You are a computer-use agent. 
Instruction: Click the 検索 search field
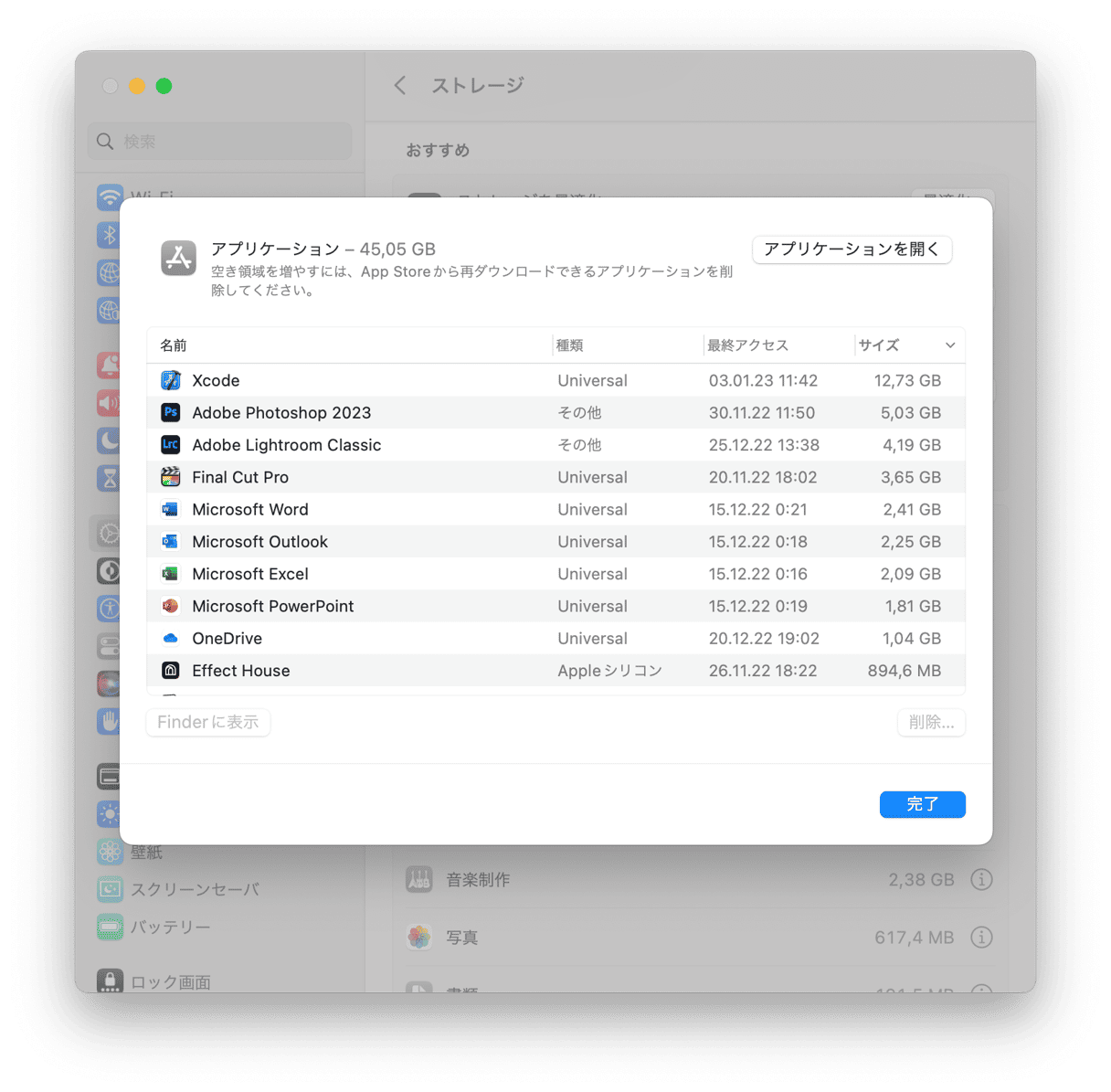(220, 142)
